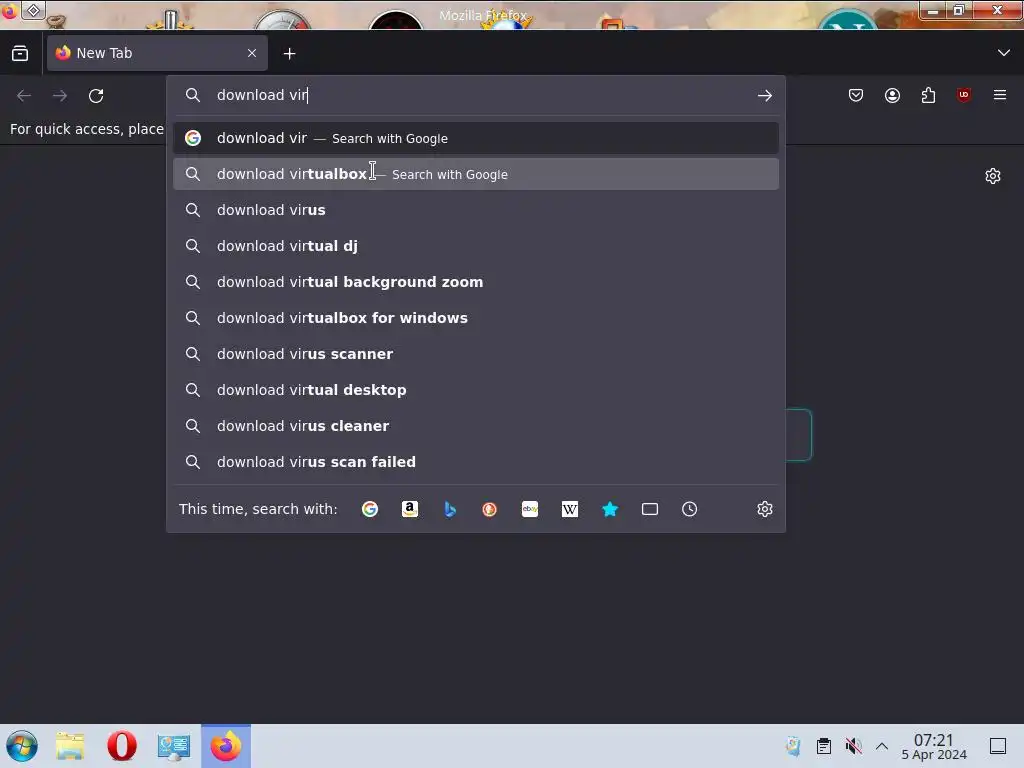Close the New Tab tab

pos(252,53)
